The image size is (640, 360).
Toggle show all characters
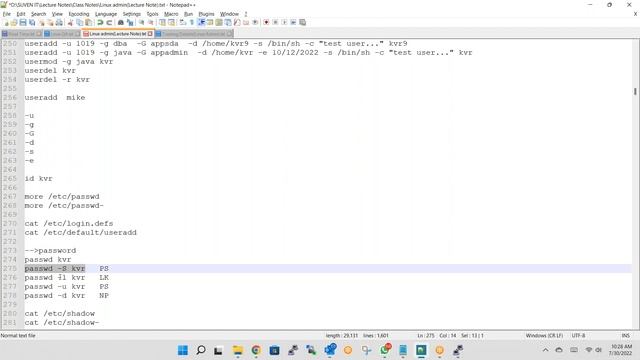pos(191,22)
